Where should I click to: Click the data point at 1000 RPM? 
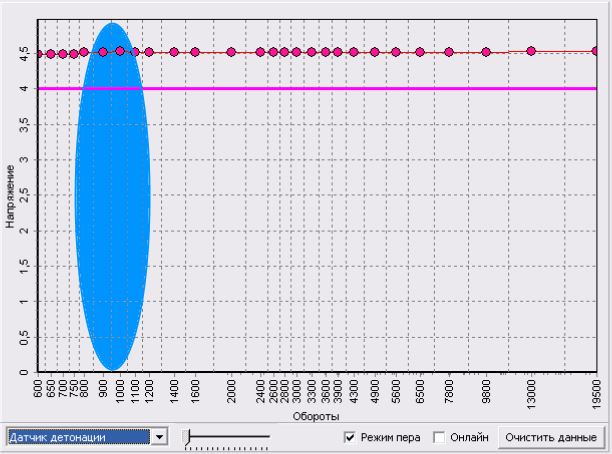tap(120, 51)
